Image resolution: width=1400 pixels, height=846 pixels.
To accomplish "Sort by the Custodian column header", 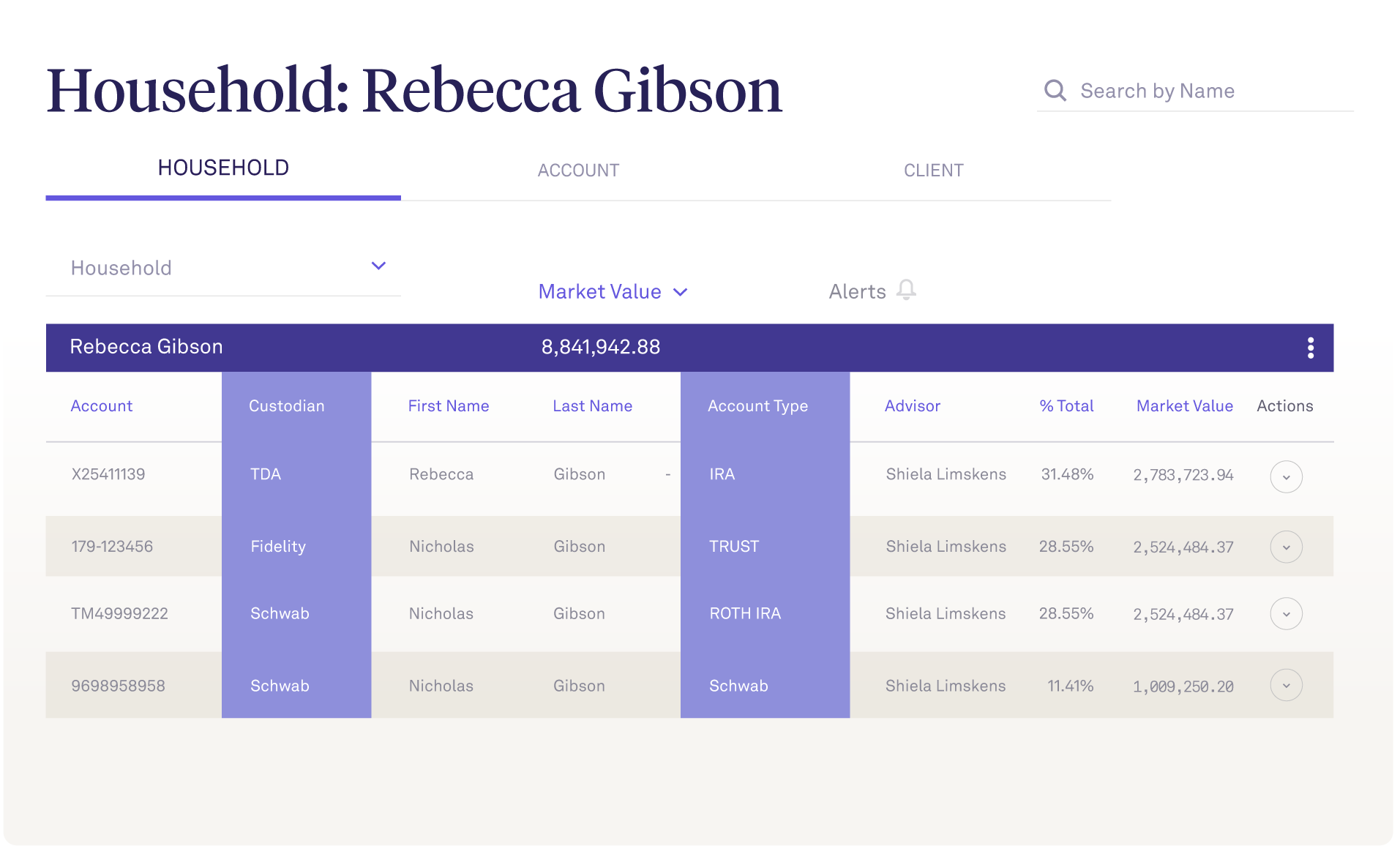I will point(286,406).
